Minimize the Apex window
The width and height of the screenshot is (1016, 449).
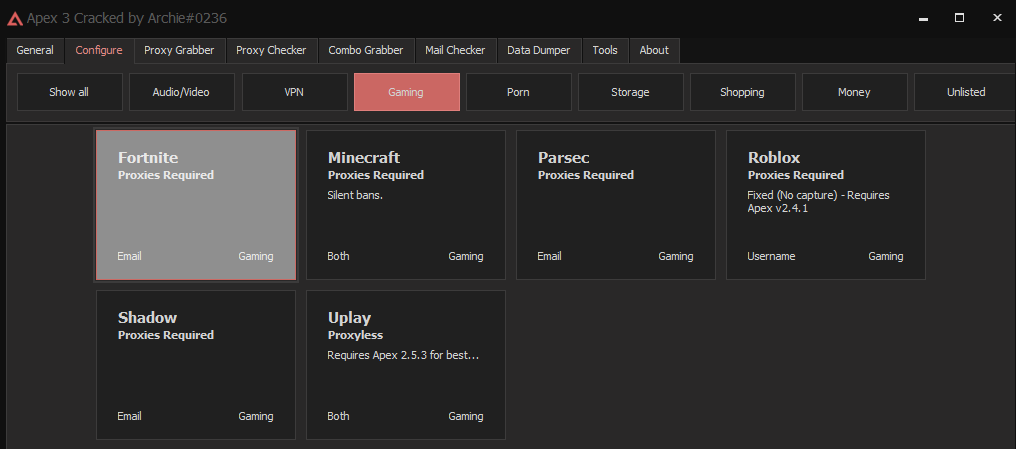923,18
